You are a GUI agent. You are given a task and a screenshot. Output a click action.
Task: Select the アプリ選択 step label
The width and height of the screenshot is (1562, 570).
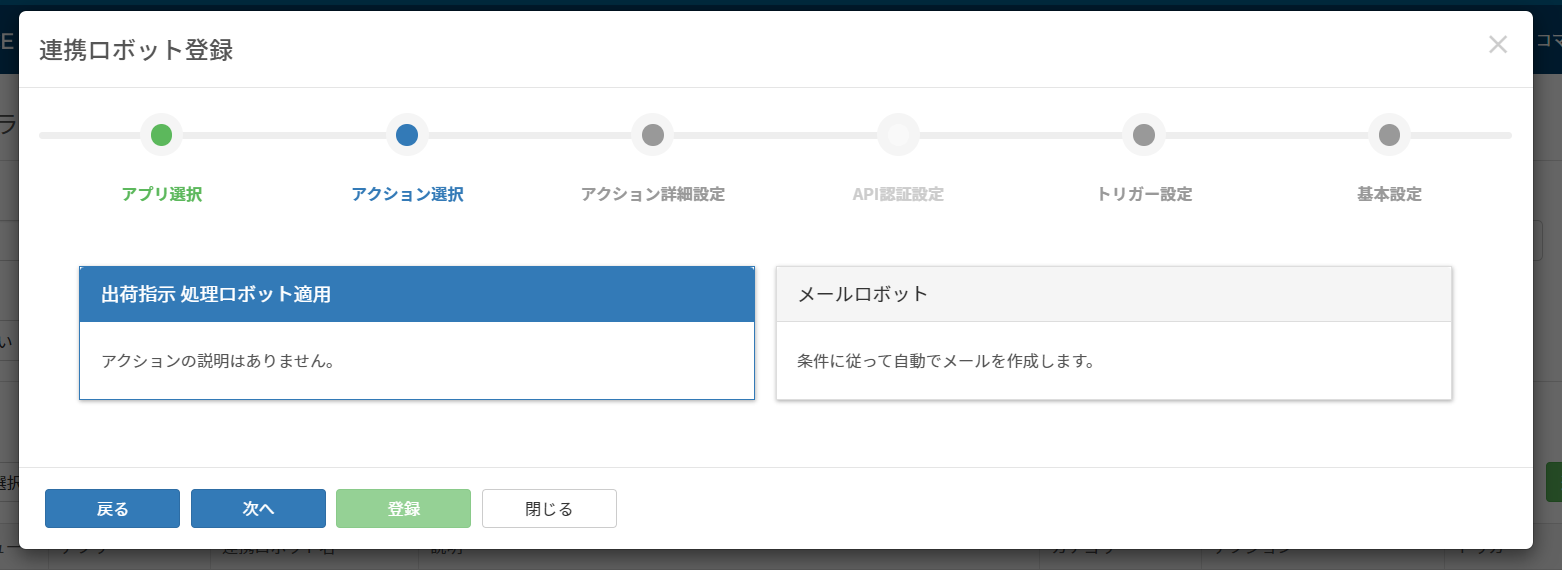click(x=162, y=194)
